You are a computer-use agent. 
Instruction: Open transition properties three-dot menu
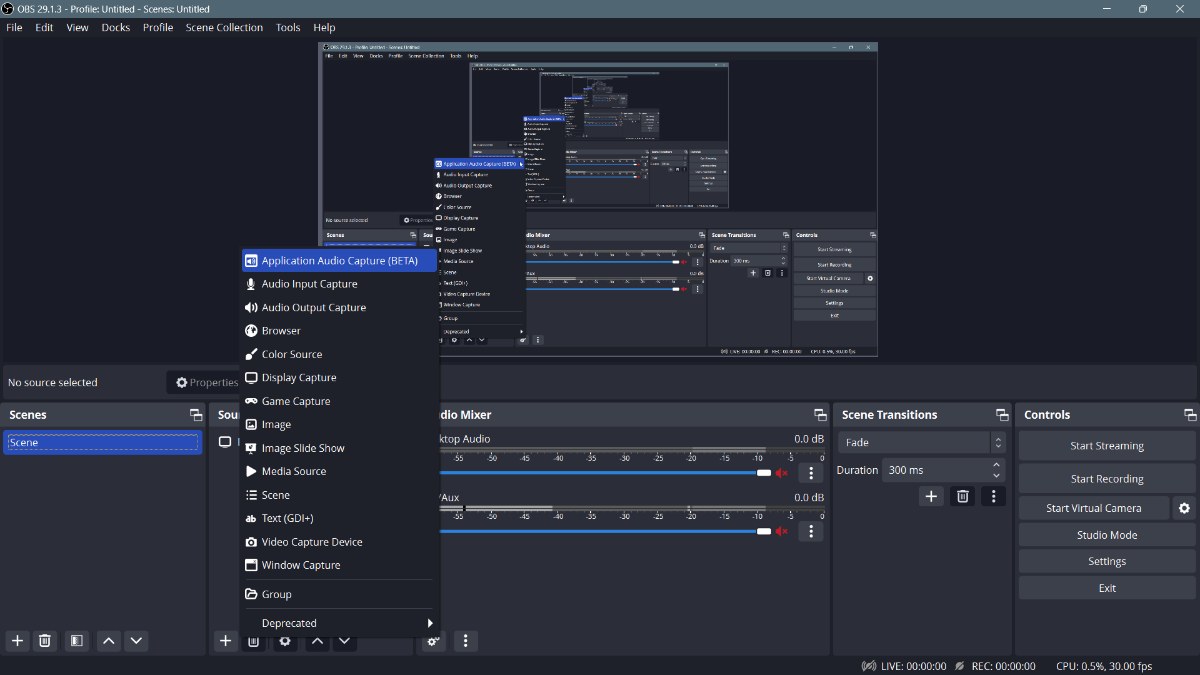pos(993,496)
